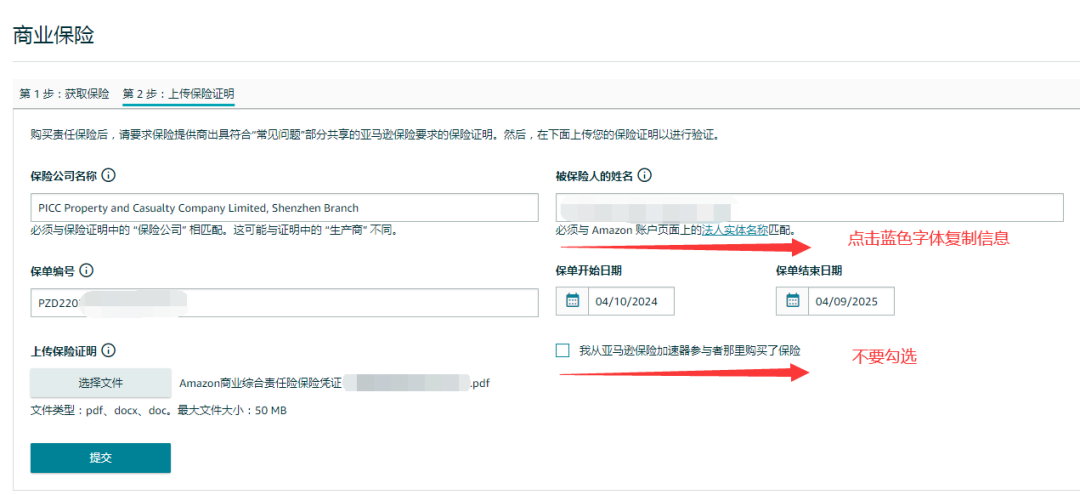Click info icon next to 保险公司名称
The image size is (1080, 495).
(x=108, y=176)
